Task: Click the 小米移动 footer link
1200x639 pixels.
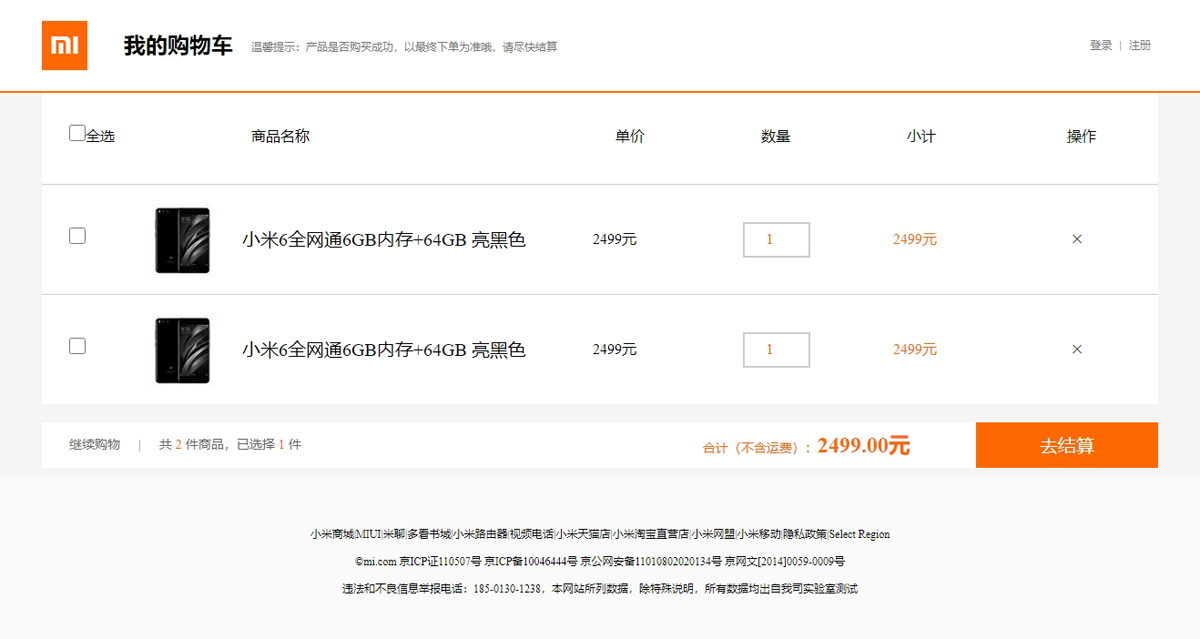Action: pyautogui.click(x=759, y=534)
